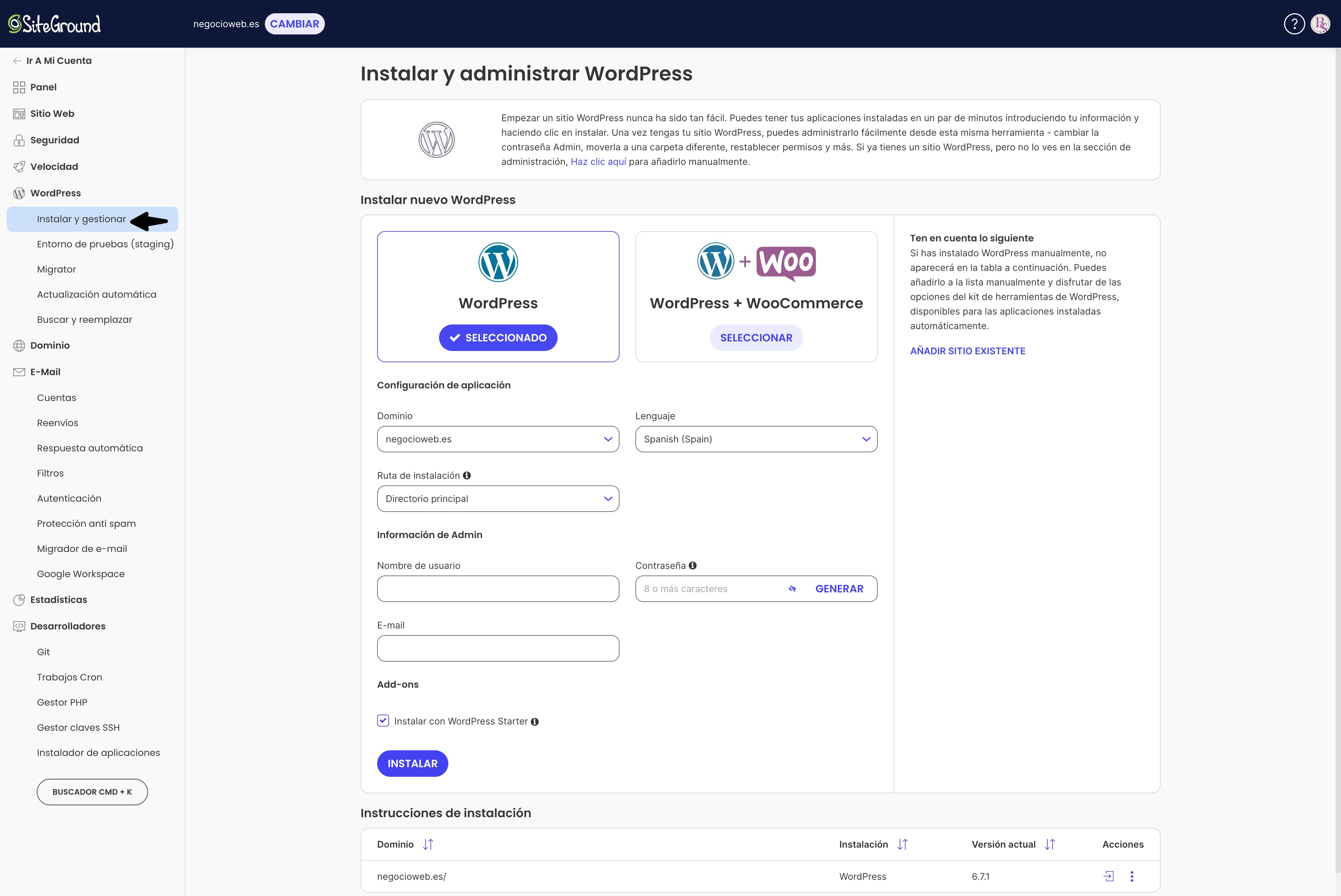Open the Lenguaje dropdown showing Spanish (Spain)
This screenshot has width=1341, height=896.
click(757, 439)
